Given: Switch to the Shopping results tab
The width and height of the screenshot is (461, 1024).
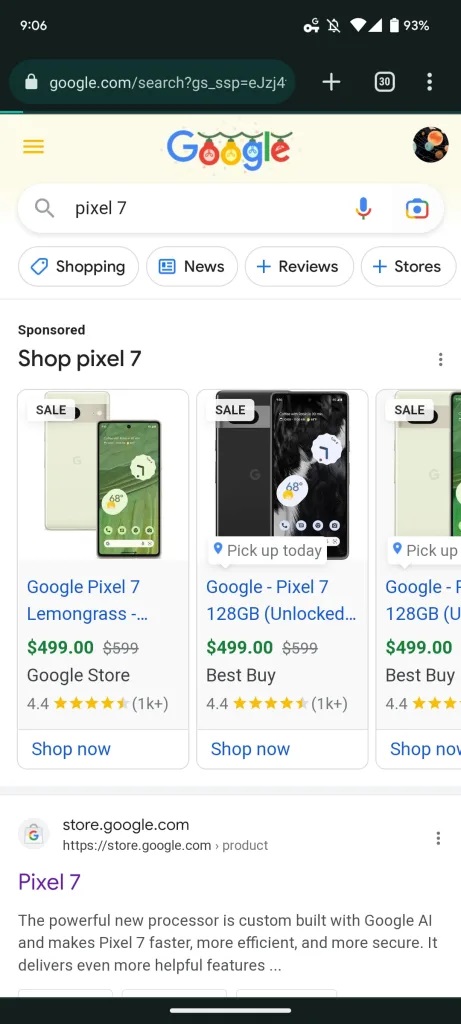Looking at the screenshot, I should (78, 266).
